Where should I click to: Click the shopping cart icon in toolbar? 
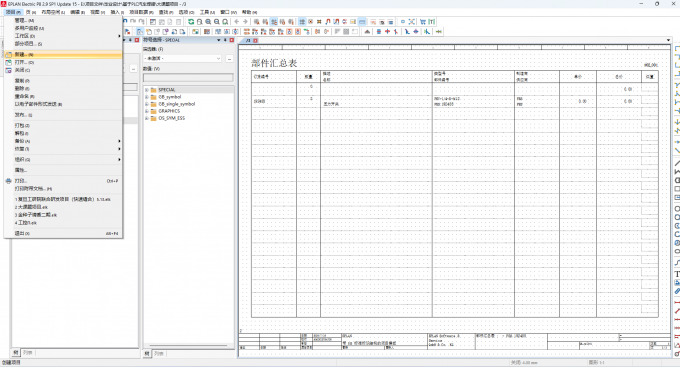tap(423, 21)
